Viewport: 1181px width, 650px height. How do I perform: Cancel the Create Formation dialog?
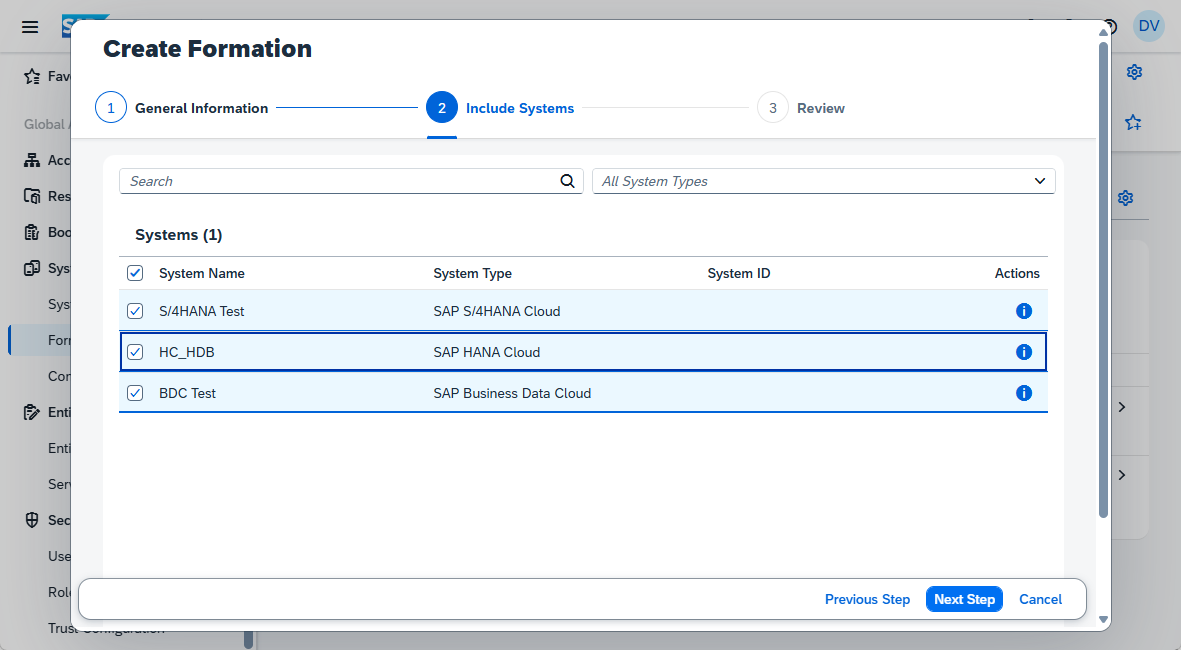1040,600
